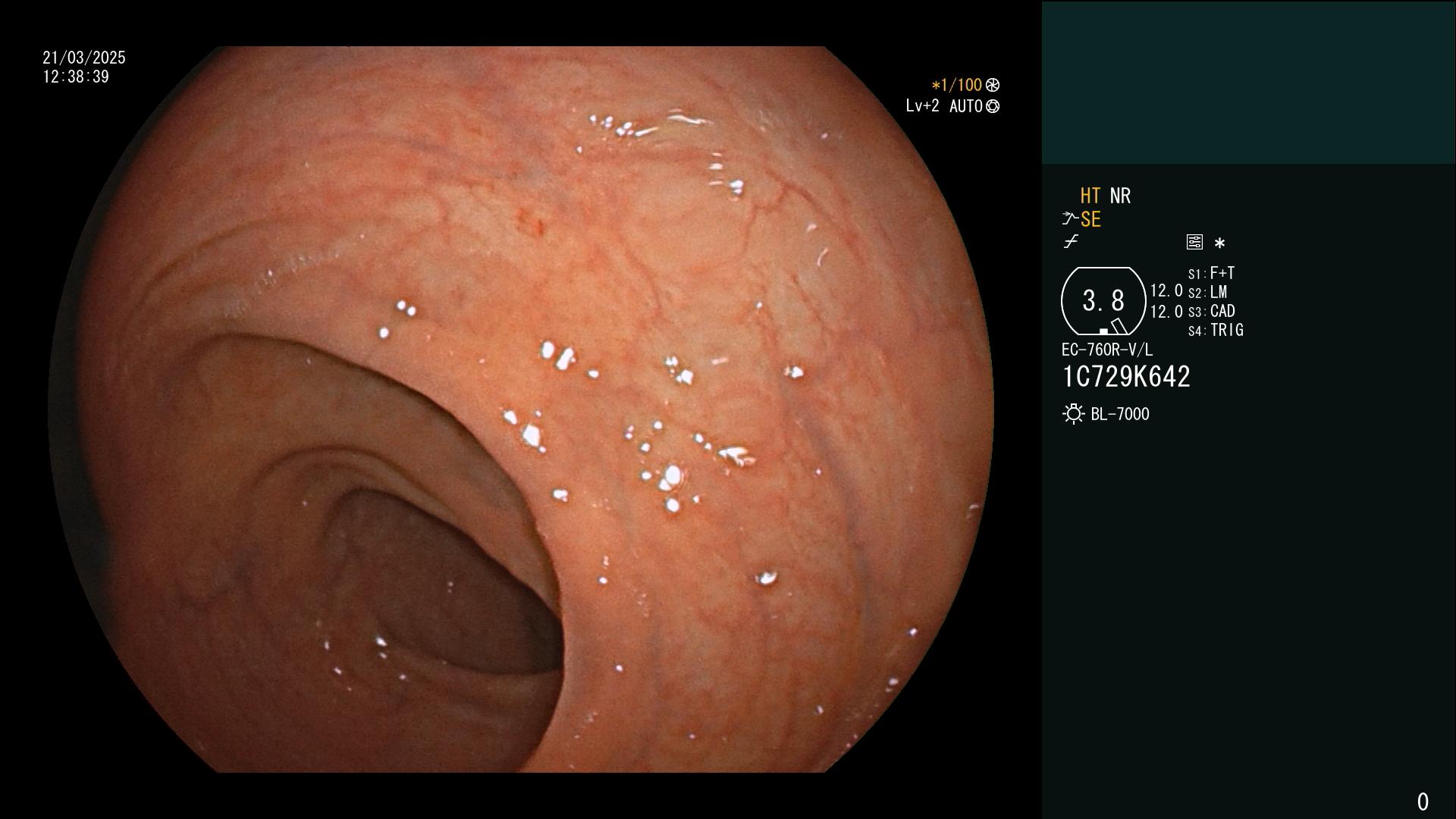Click the lower 12.0 diameter value
This screenshot has height=819, width=1456.
click(x=1166, y=312)
